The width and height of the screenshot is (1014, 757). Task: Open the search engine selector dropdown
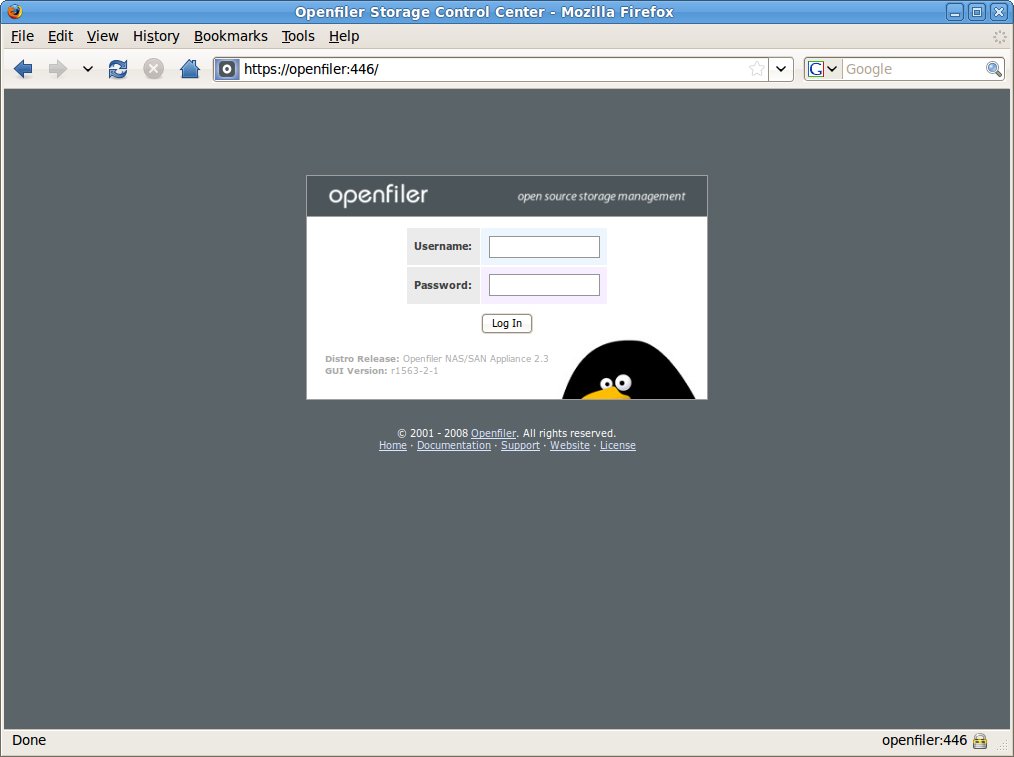pyautogui.click(x=824, y=69)
